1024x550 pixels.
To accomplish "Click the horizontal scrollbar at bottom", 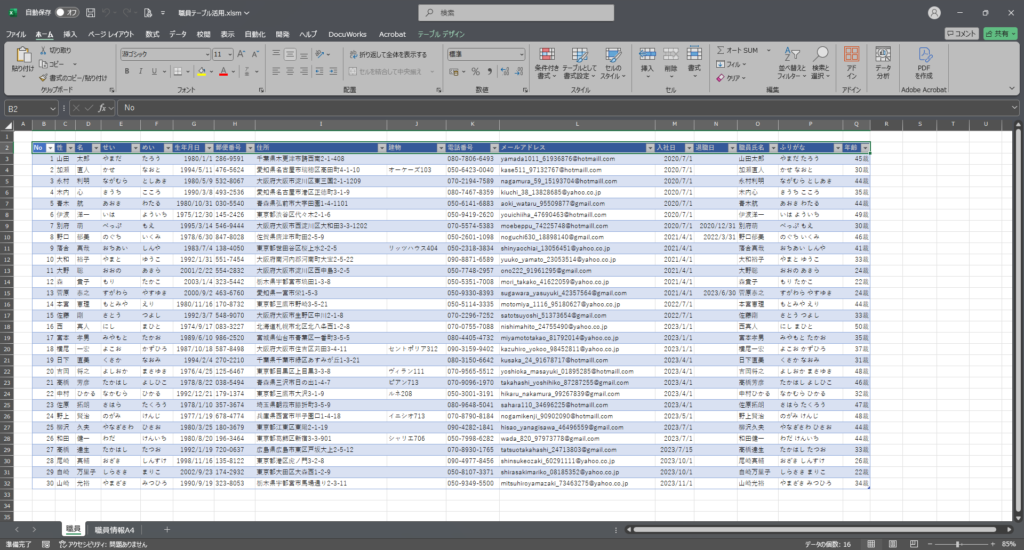I will click(x=815, y=530).
